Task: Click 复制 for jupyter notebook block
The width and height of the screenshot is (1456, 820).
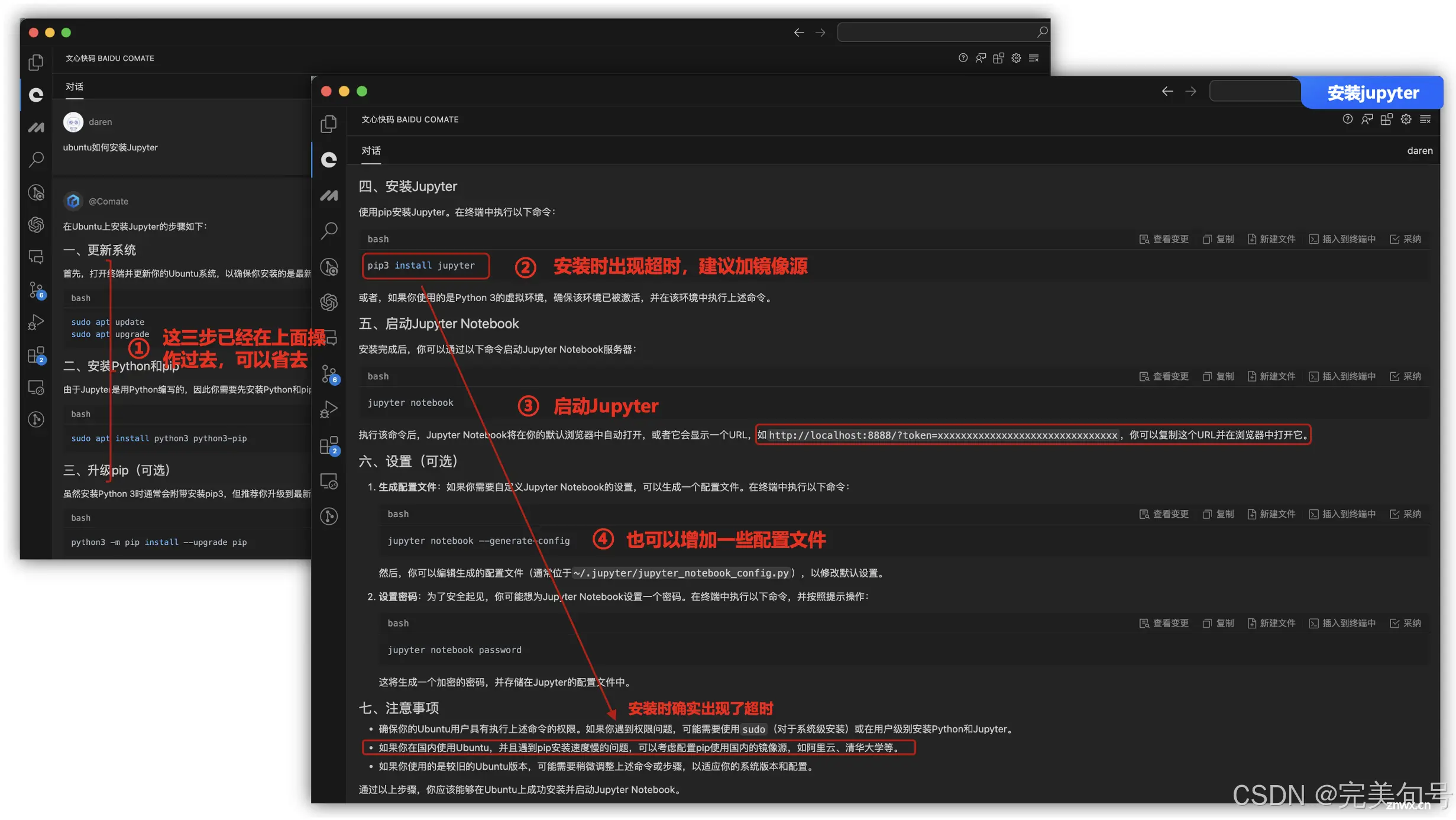Action: pyautogui.click(x=1218, y=376)
